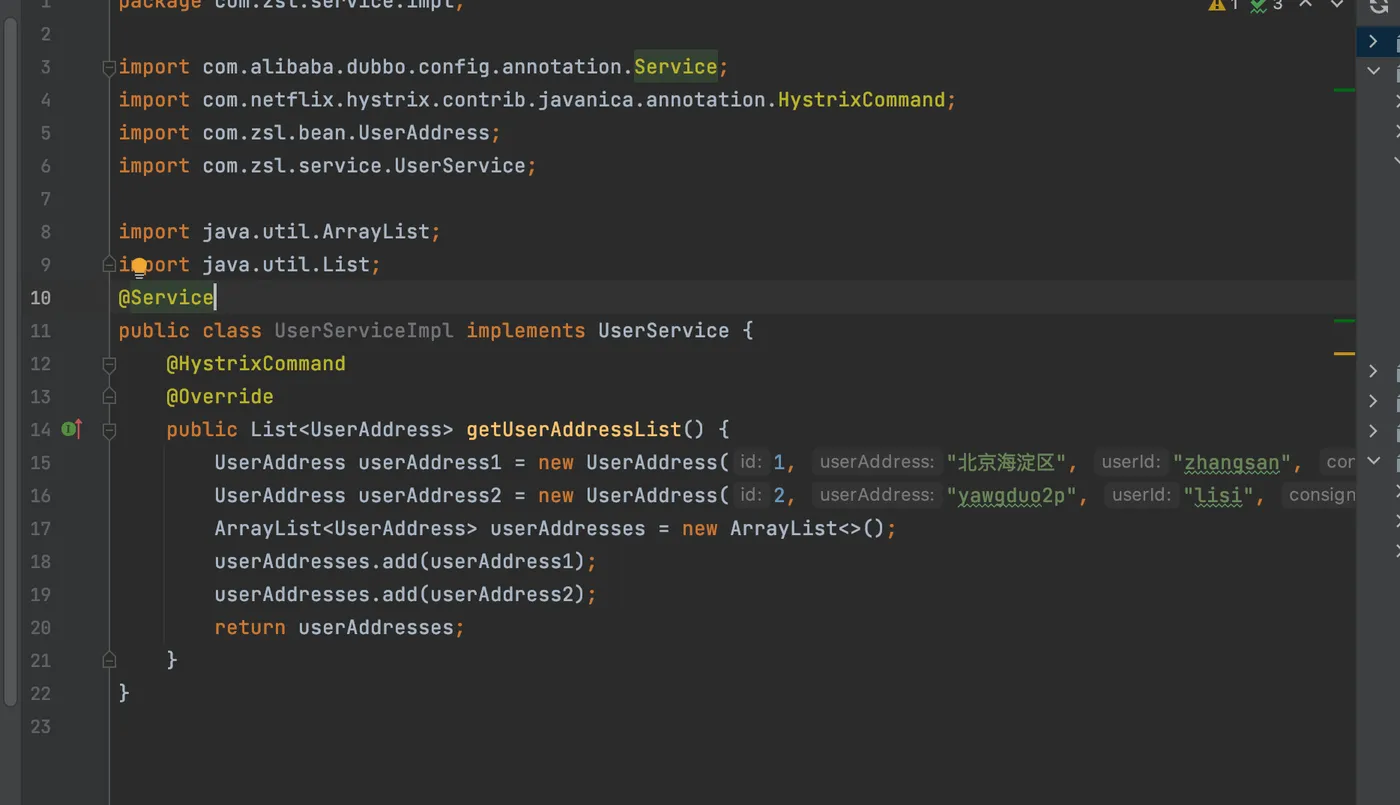Collapse the expanded node under the highlighted row

pyautogui.click(x=1374, y=71)
